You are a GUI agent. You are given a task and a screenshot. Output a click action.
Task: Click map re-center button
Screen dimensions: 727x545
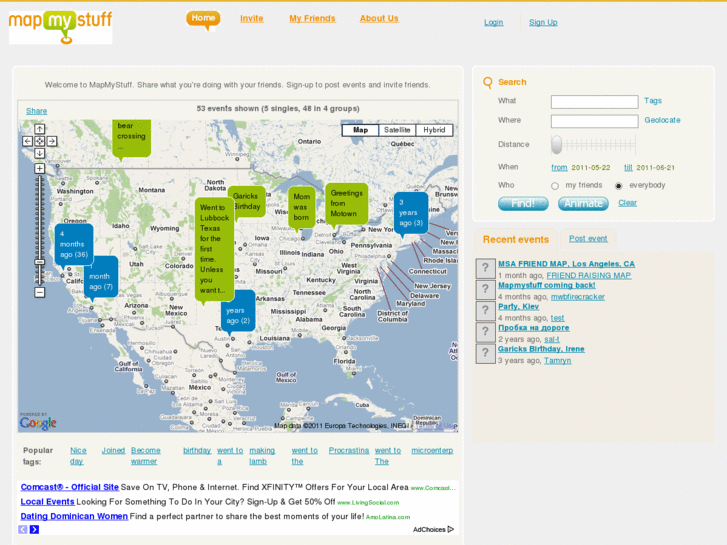pos(40,141)
